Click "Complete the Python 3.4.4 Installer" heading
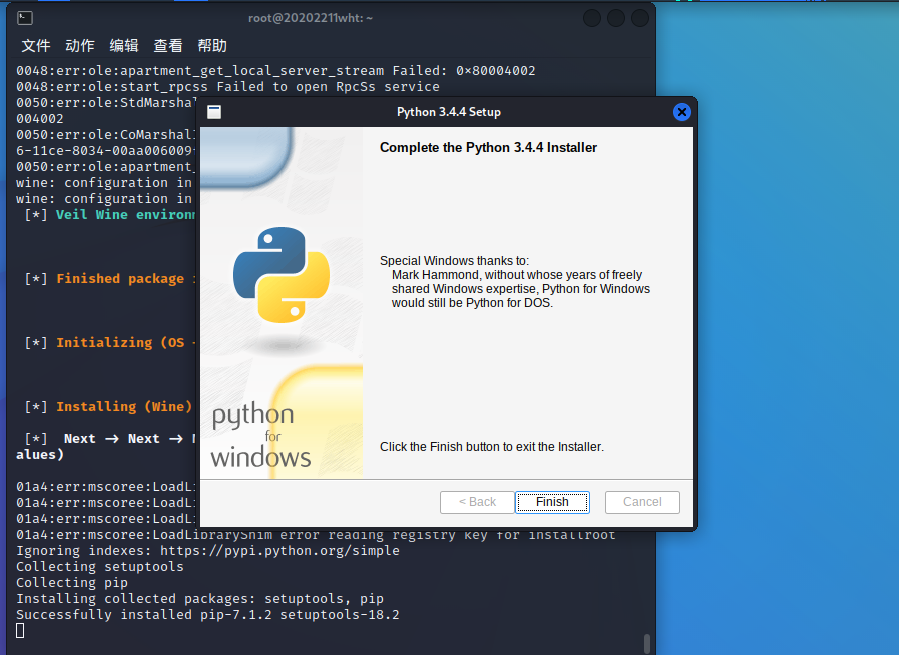 pos(488,147)
